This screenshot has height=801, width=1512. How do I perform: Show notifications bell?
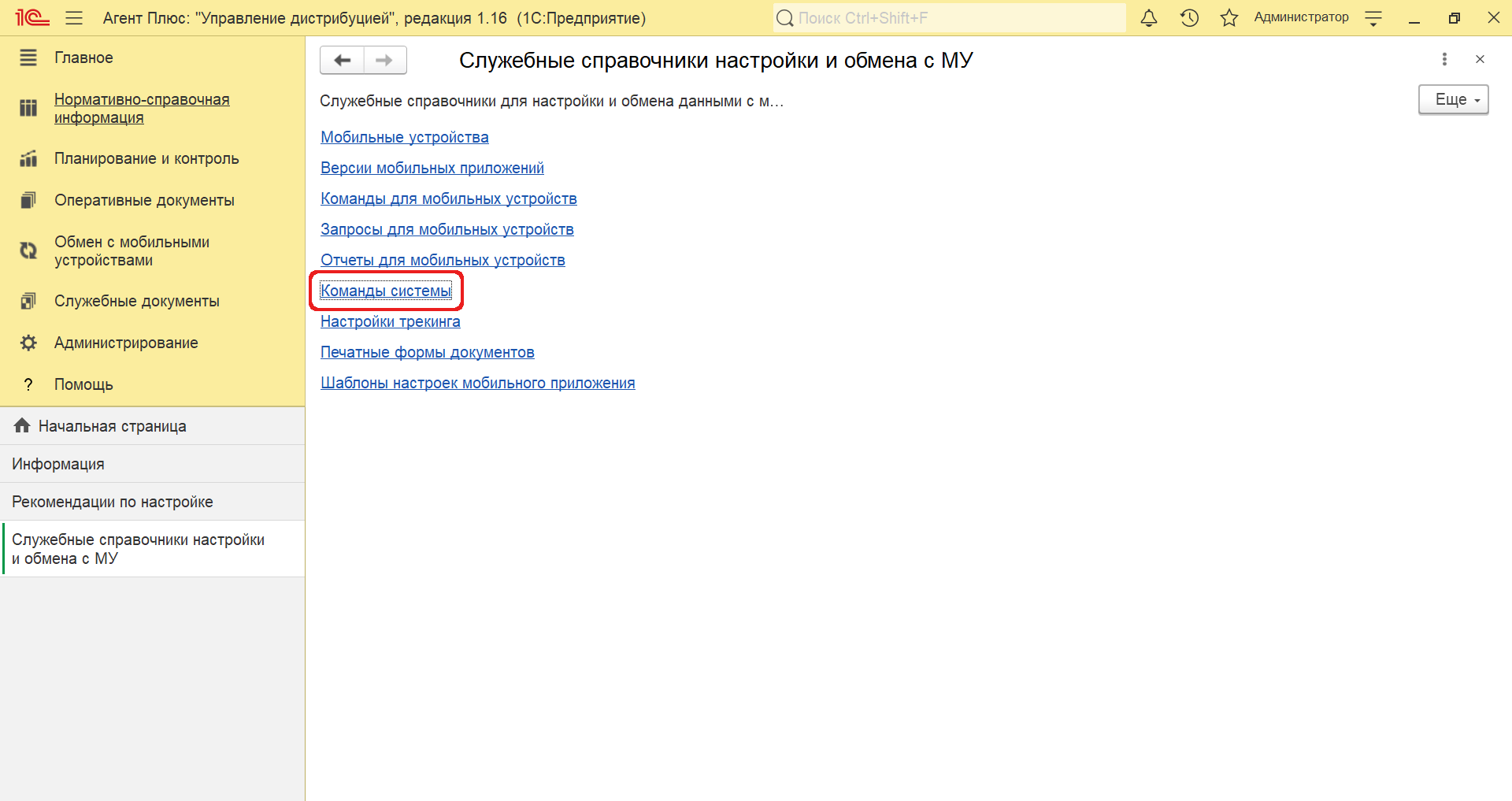pos(1149,17)
